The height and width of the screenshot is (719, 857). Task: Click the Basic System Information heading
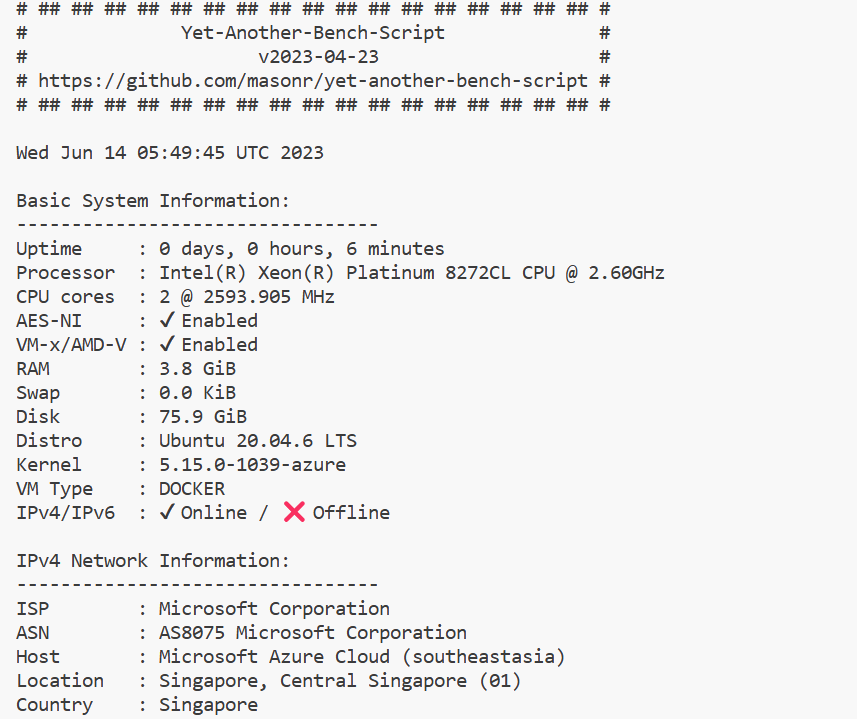pyautogui.click(x=153, y=201)
